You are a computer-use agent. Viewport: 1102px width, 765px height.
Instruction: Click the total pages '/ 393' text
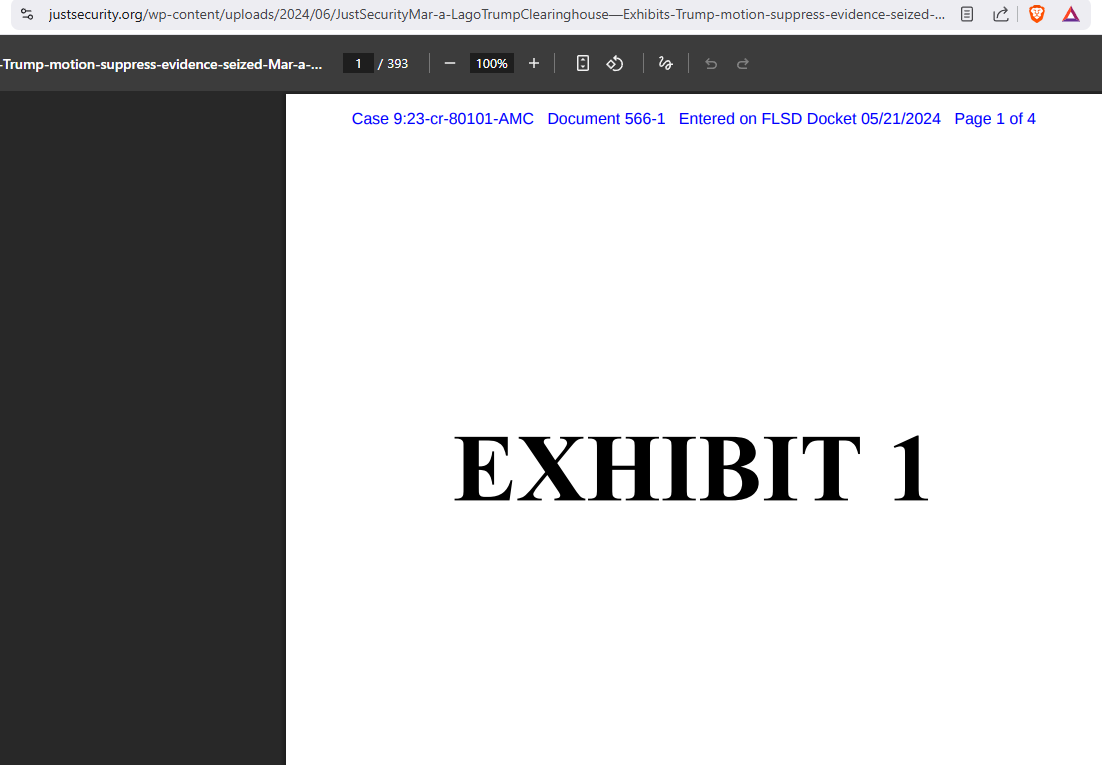pyautogui.click(x=393, y=64)
